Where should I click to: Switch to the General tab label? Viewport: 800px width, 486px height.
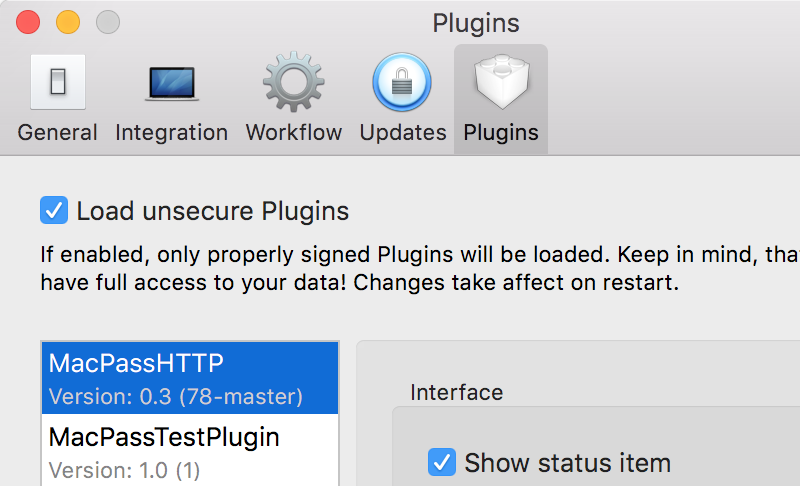(57, 133)
